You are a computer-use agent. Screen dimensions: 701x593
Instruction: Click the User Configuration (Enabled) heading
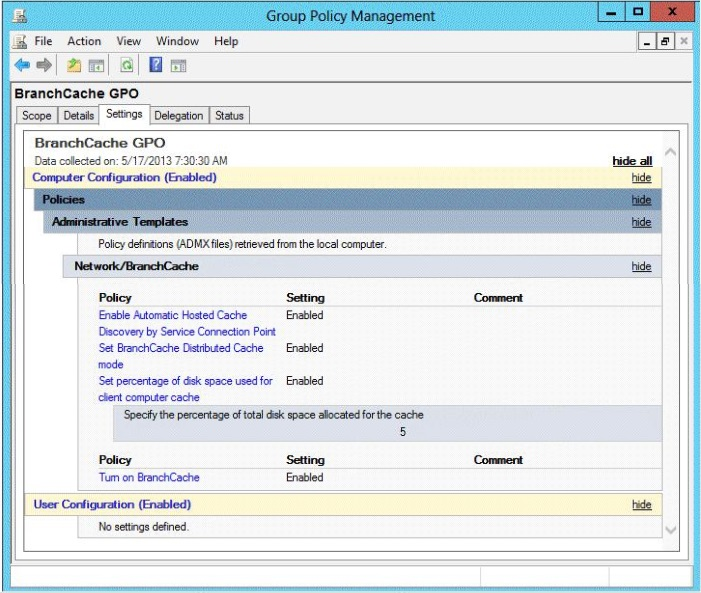click(112, 504)
